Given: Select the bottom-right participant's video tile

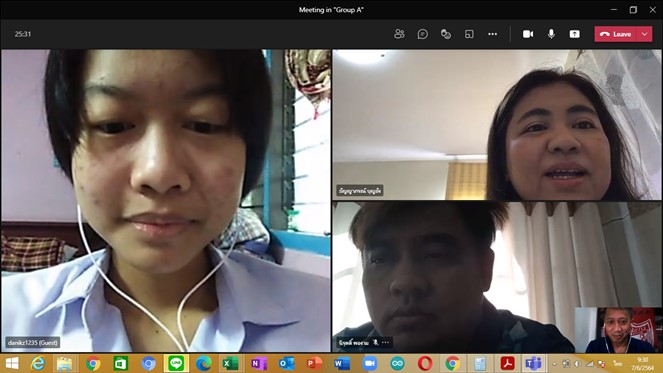Looking at the screenshot, I should click(x=497, y=277).
